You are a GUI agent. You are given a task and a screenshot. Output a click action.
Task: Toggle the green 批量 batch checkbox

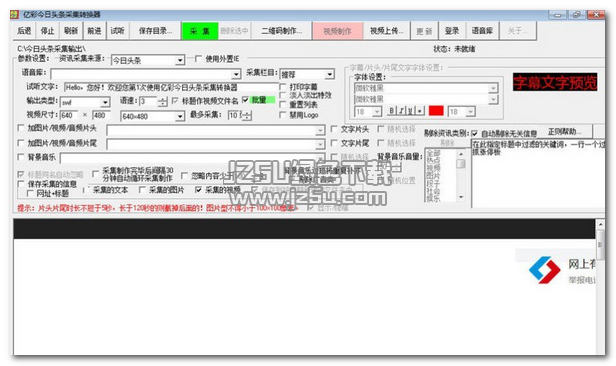[246, 100]
